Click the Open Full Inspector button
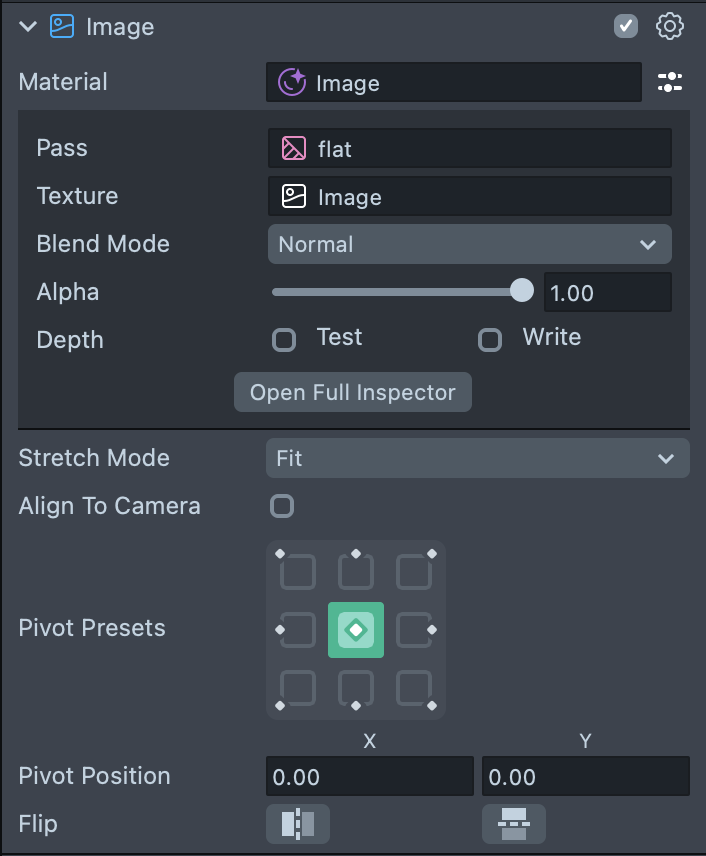The height and width of the screenshot is (856, 706). click(352, 392)
